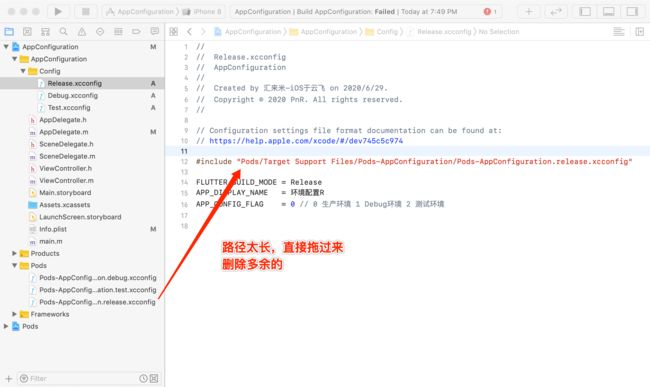Go forward in editor history
Image resolution: width=650 pixels, height=387 pixels.
(203, 31)
